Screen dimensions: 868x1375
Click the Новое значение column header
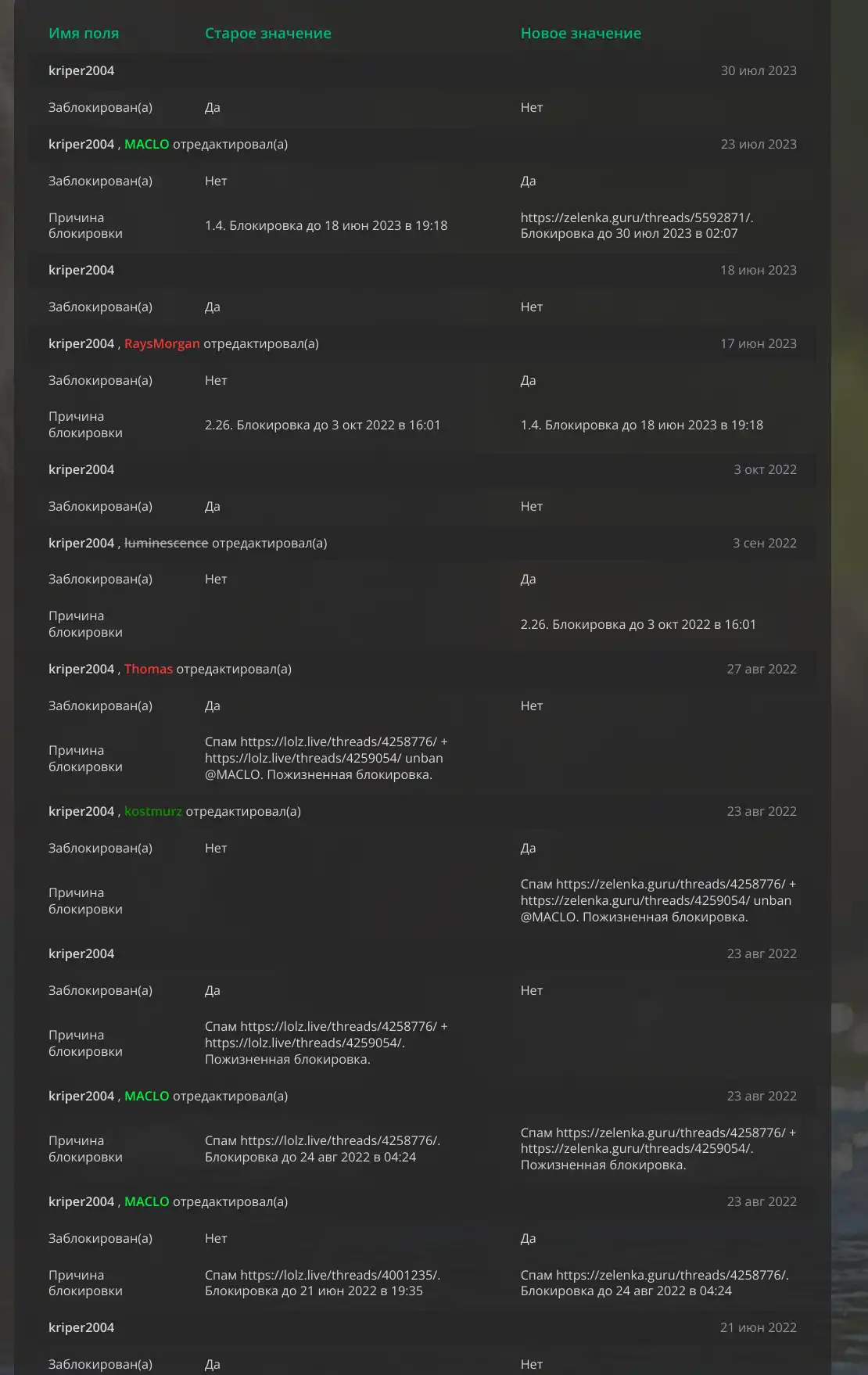point(580,33)
